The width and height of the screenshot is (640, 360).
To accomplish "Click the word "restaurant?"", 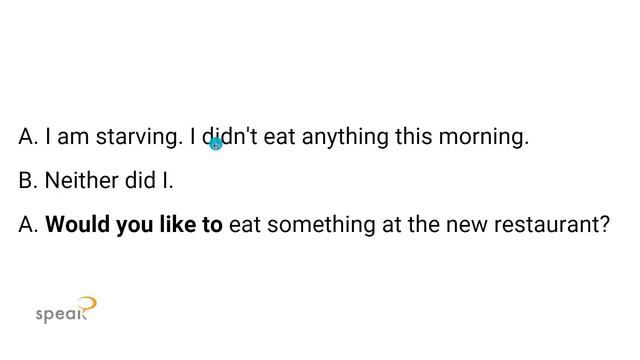I will point(552,224).
